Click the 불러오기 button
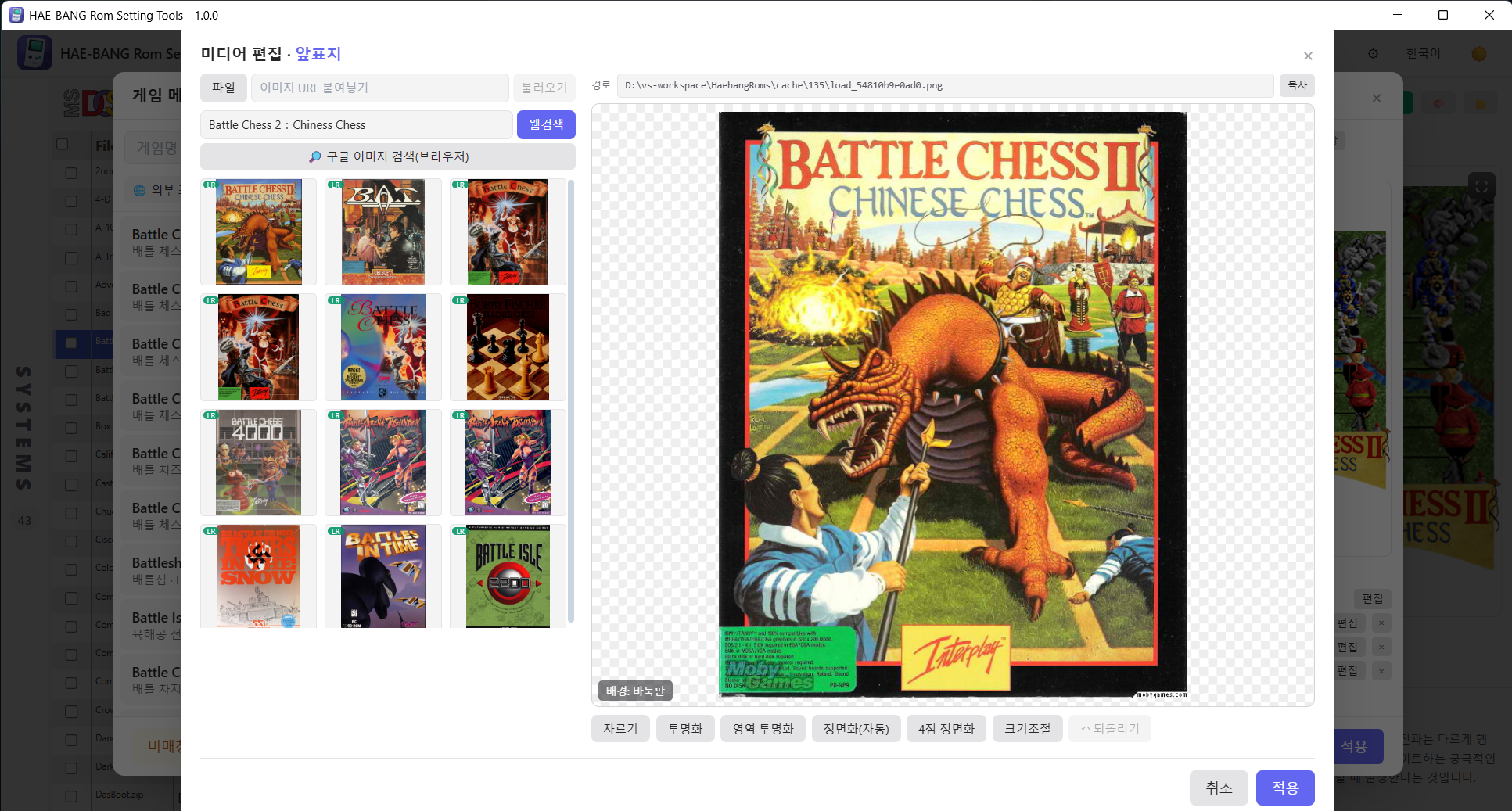The width and height of the screenshot is (1512, 811). click(544, 88)
